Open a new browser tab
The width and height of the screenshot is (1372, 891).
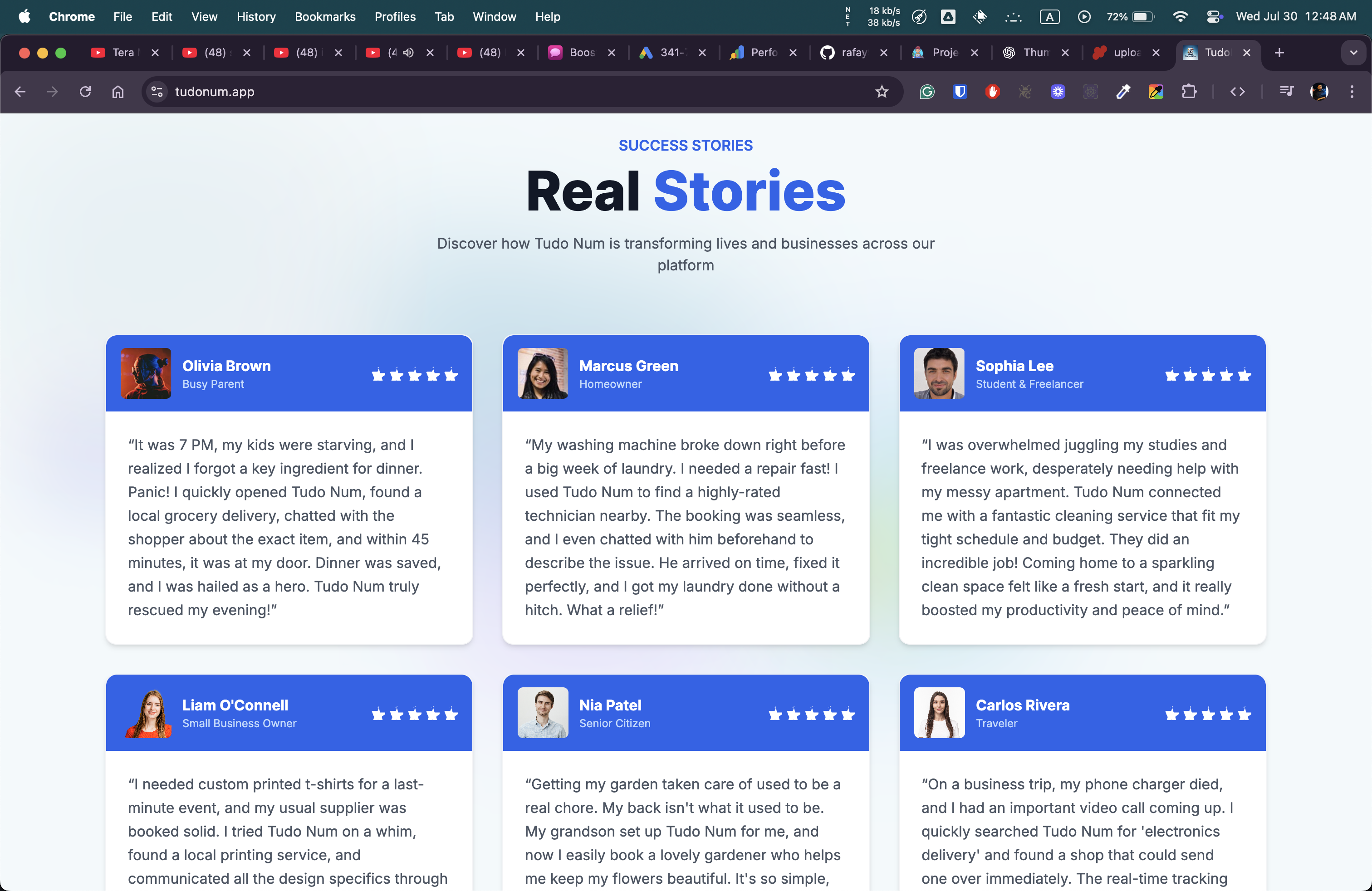(x=1279, y=53)
